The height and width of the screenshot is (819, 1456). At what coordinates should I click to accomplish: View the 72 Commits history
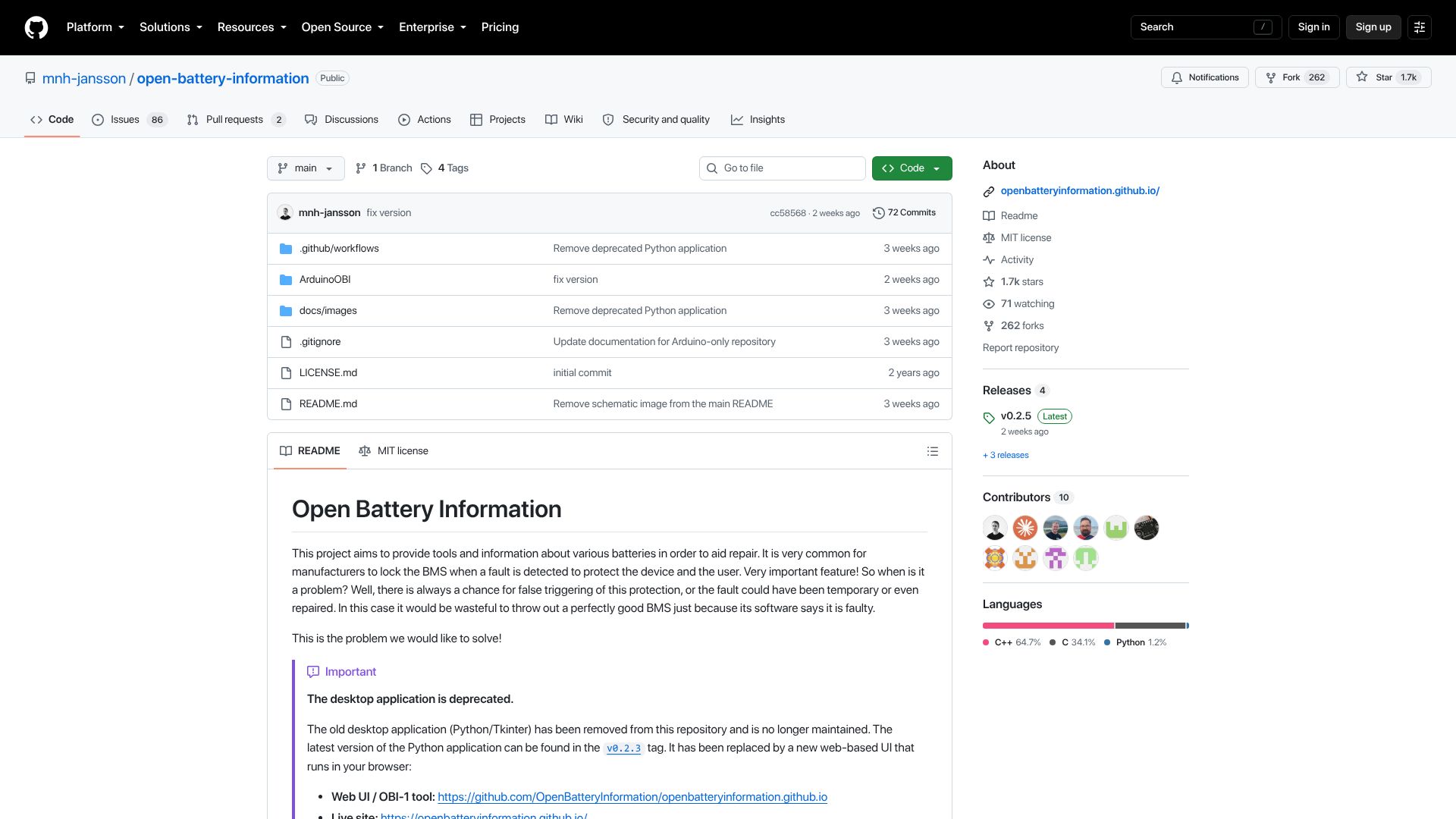click(x=904, y=213)
